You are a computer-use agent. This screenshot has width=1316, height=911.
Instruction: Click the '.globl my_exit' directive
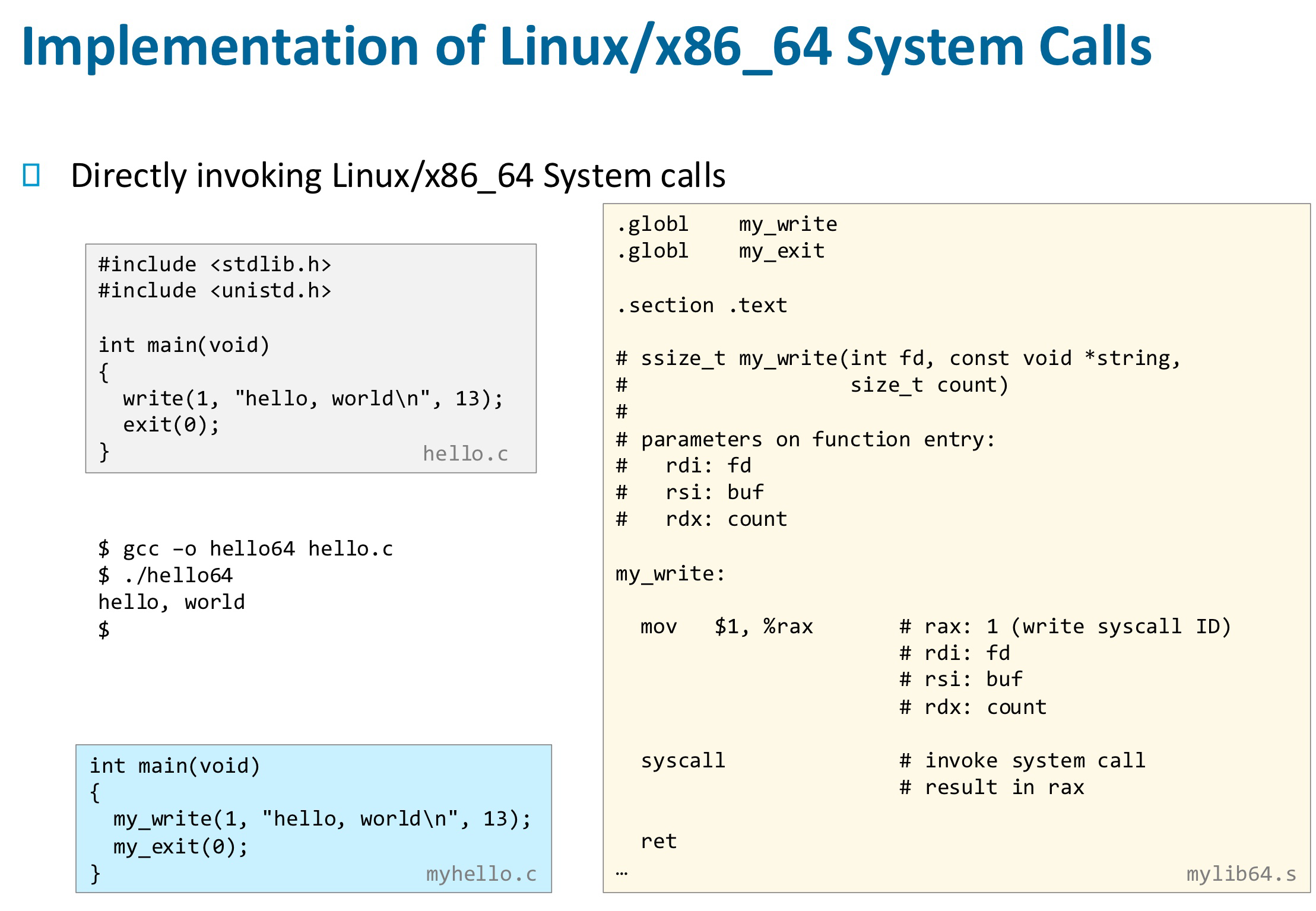tap(721, 252)
